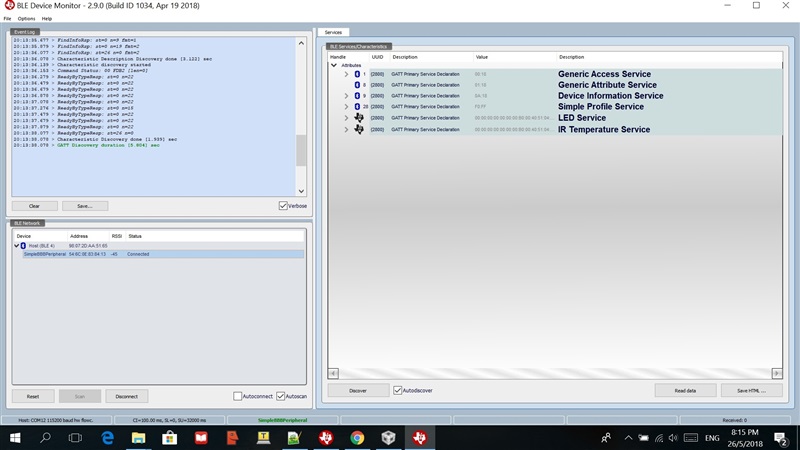This screenshot has height=450, width=800.
Task: Click the event log scrollbar thumb
Action: (x=301, y=151)
